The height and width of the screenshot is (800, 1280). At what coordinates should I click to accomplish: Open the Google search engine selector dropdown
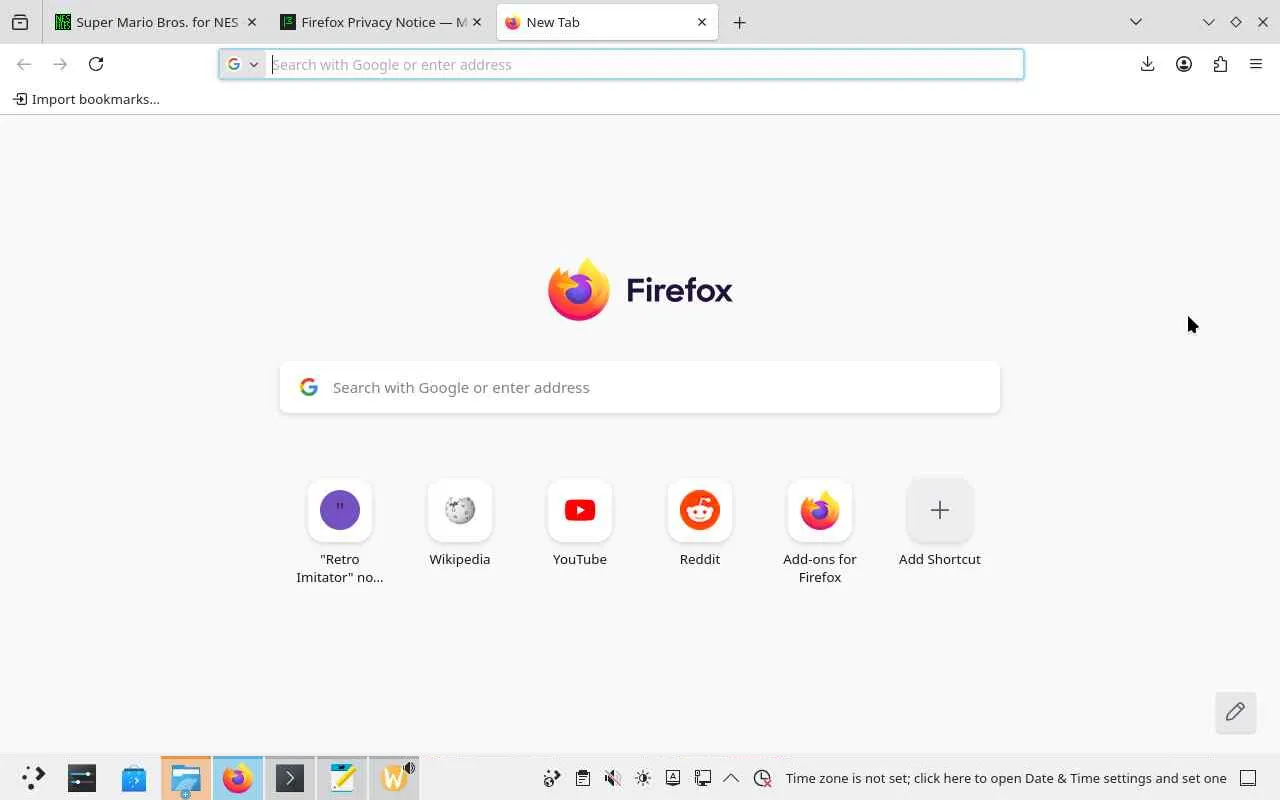pyautogui.click(x=243, y=64)
